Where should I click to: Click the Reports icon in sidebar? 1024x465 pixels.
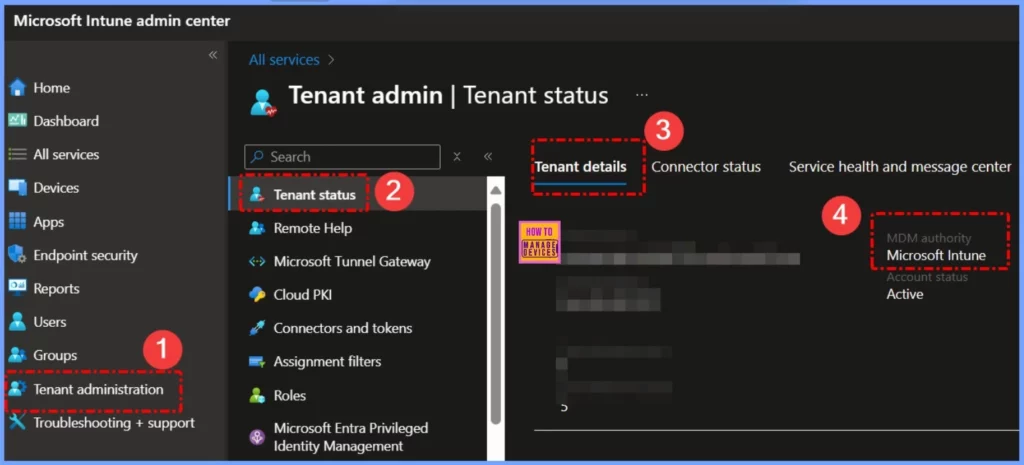point(18,288)
